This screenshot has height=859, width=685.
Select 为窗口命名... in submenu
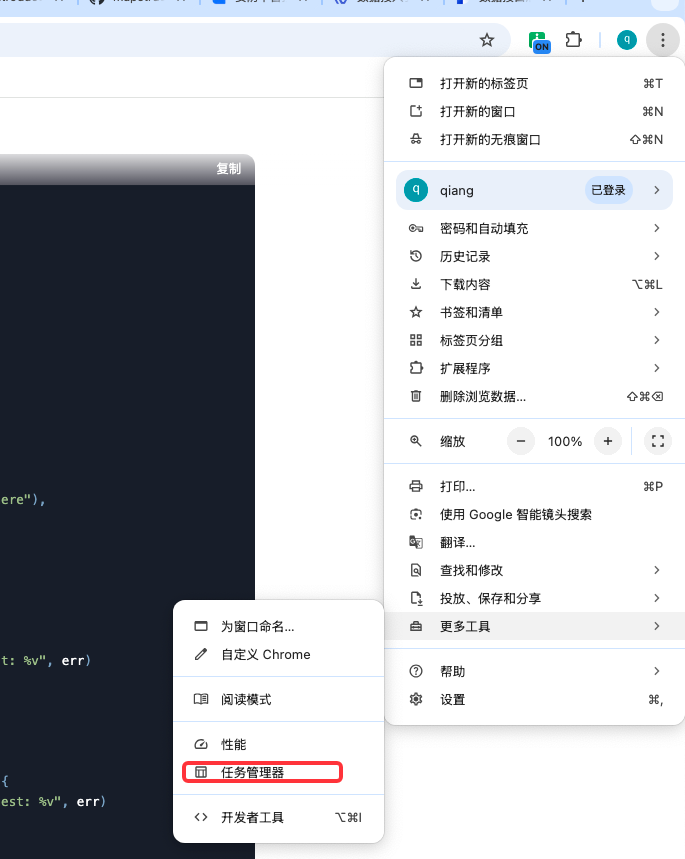pos(278,626)
